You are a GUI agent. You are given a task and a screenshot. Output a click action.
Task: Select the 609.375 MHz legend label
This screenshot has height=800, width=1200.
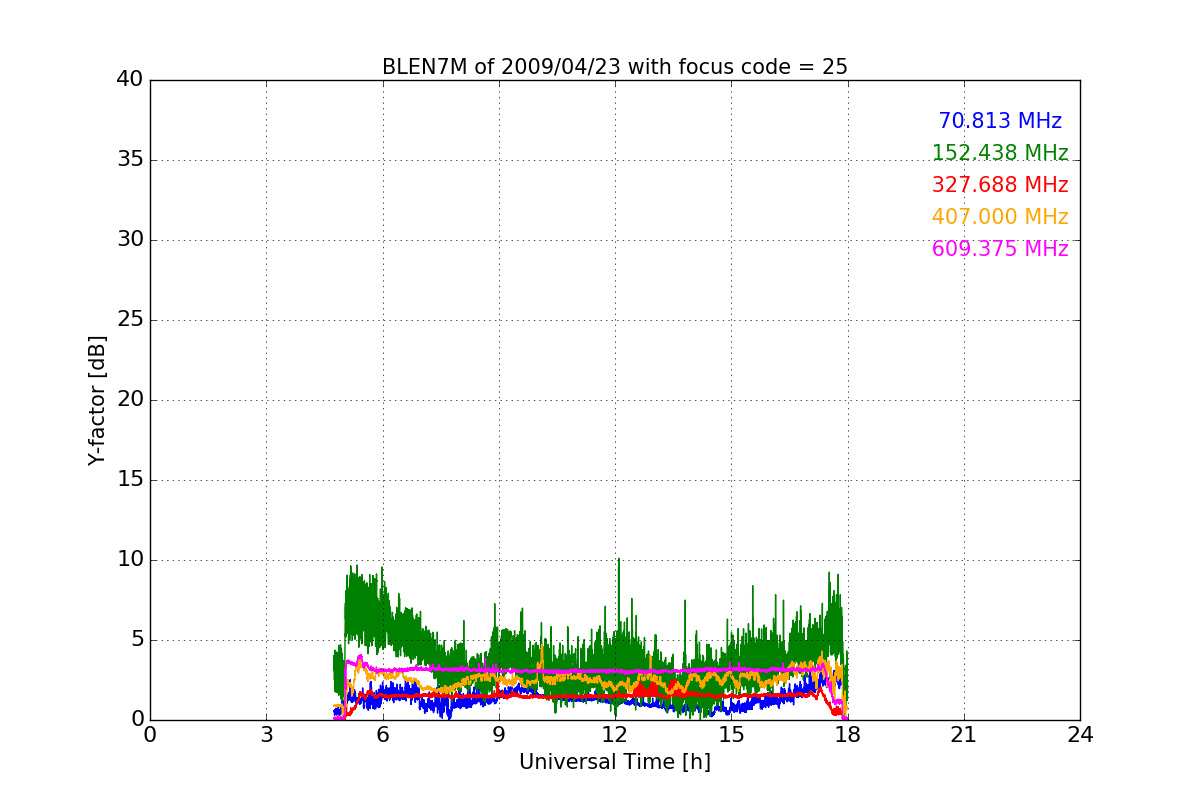click(1000, 249)
